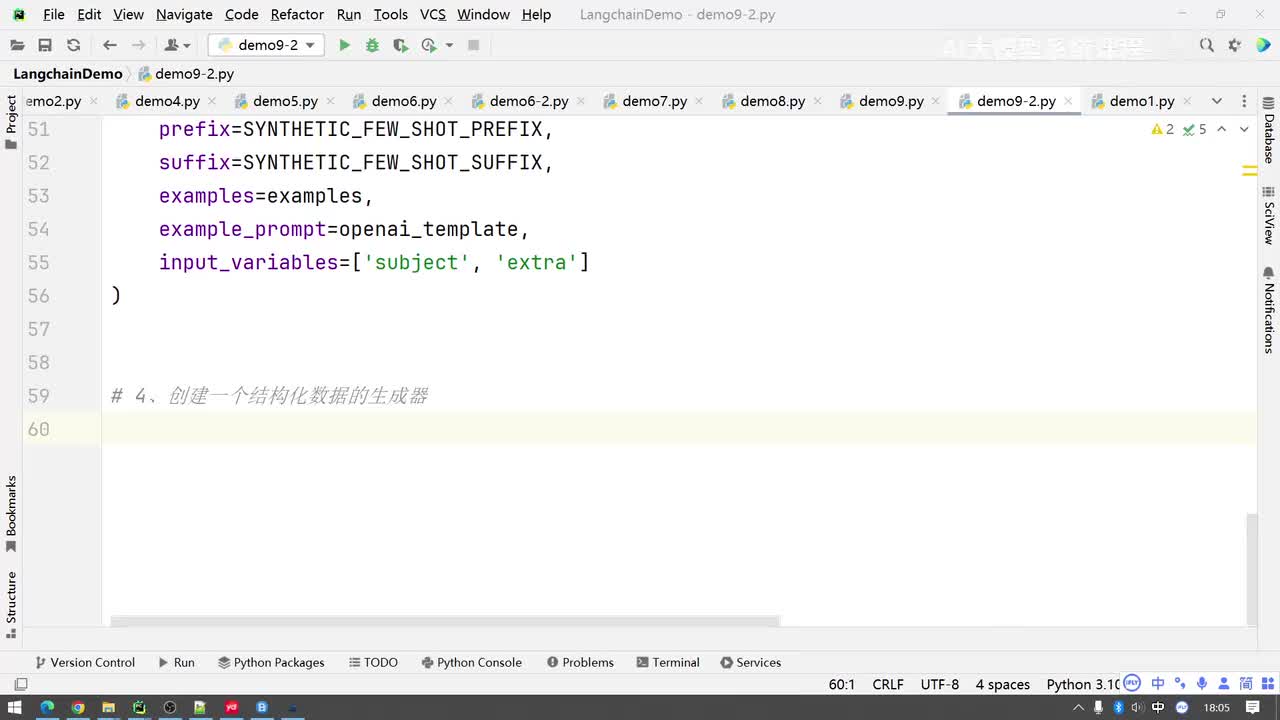1280x720 pixels.
Task: Open the SciView side panel
Action: click(1268, 216)
